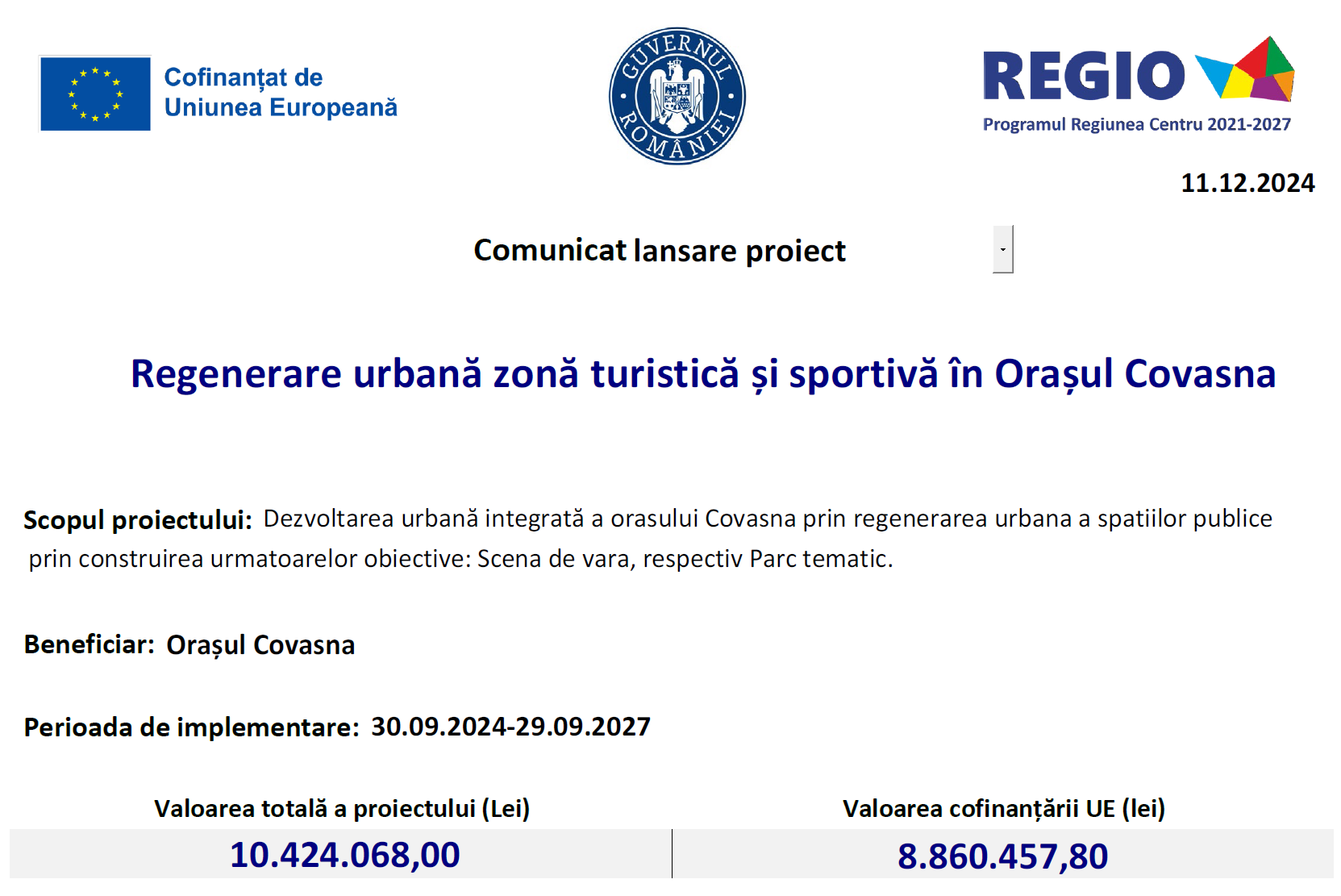Image resolution: width=1341 pixels, height=896 pixels.
Task: Select the Comunicat lansare proiect combo box text
Action: click(x=660, y=250)
